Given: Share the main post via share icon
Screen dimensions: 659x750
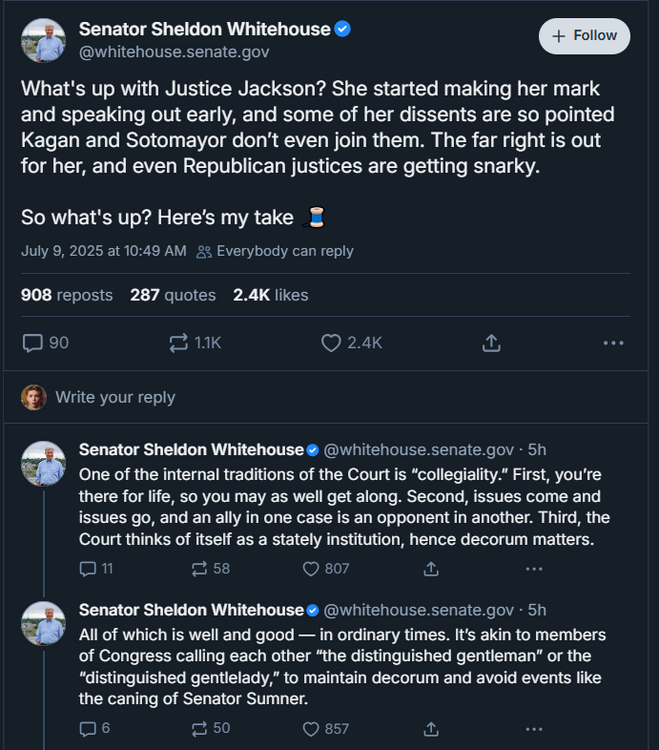Looking at the screenshot, I should 491,343.
